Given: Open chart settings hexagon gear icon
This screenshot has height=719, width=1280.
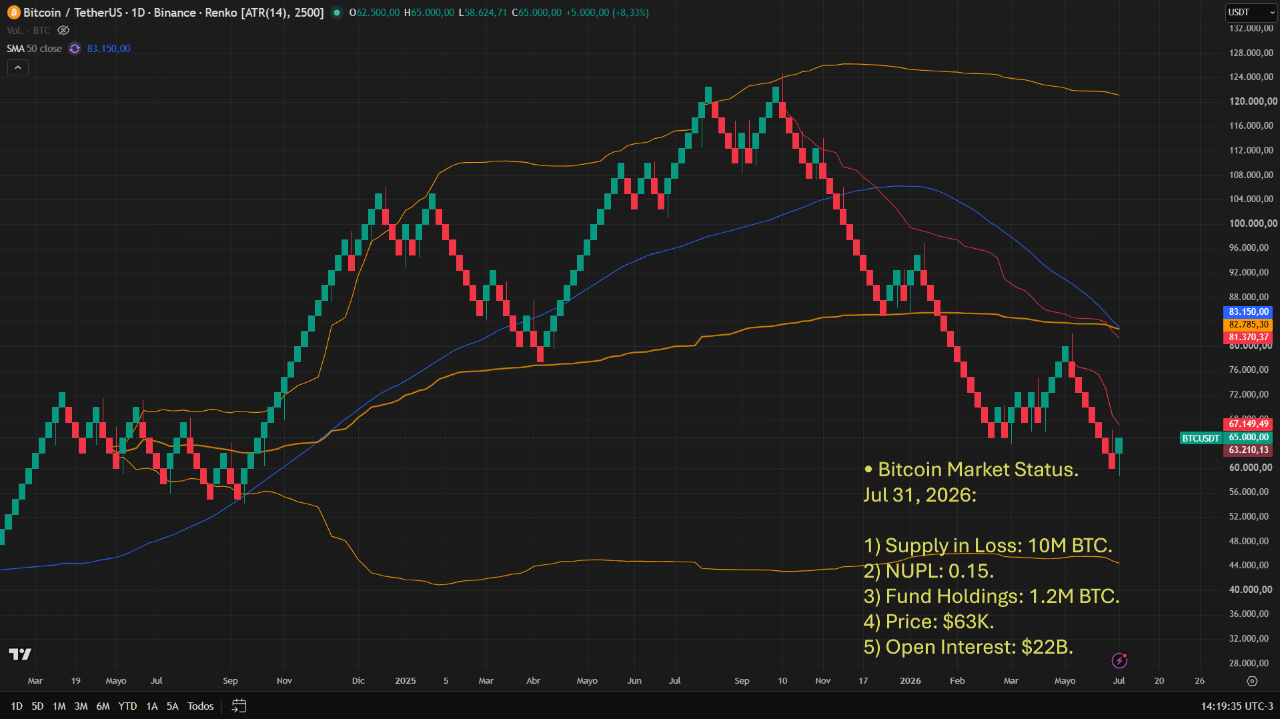Looking at the screenshot, I should coord(1251,680).
